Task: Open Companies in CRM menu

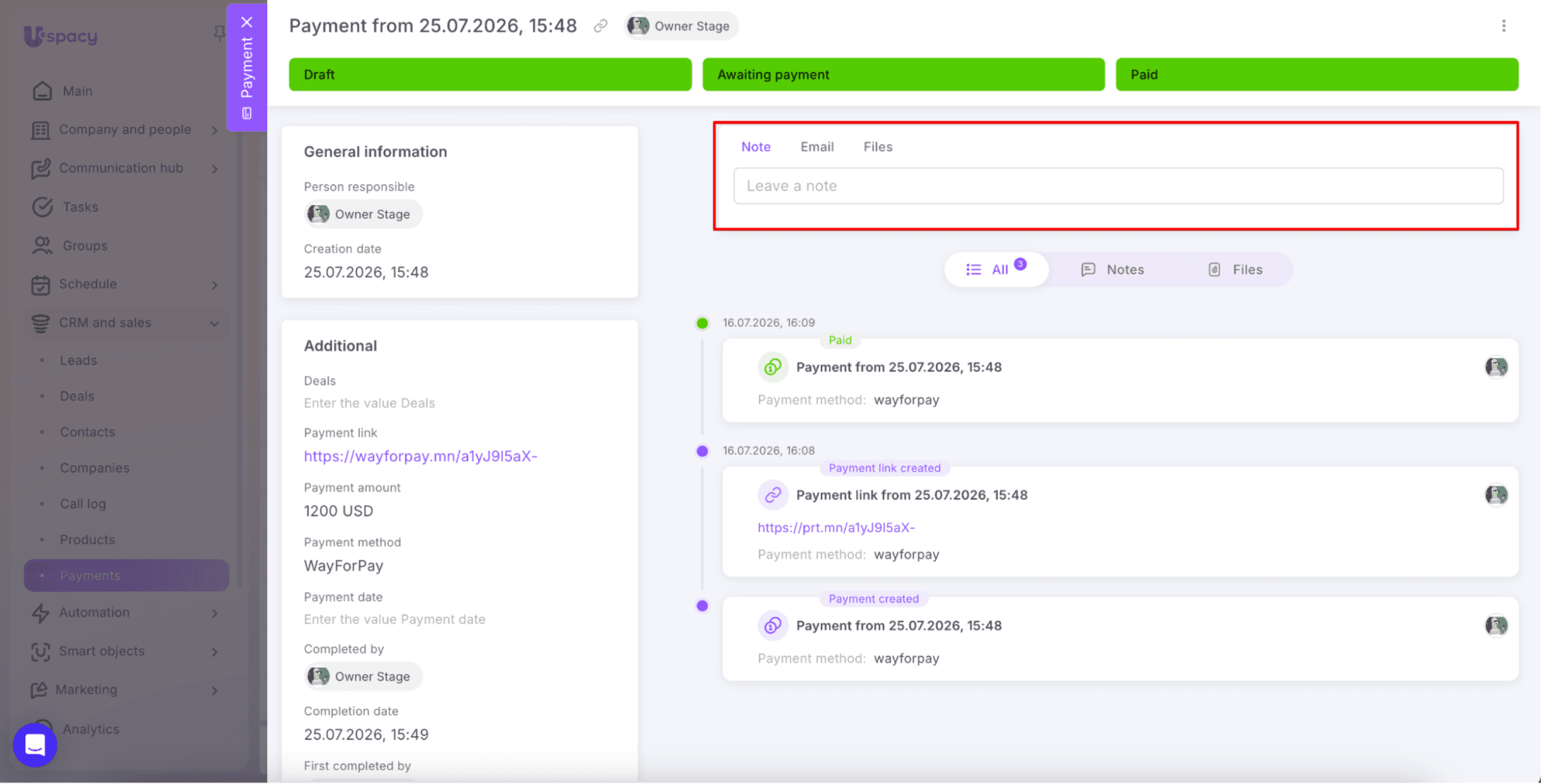Action: (95, 468)
